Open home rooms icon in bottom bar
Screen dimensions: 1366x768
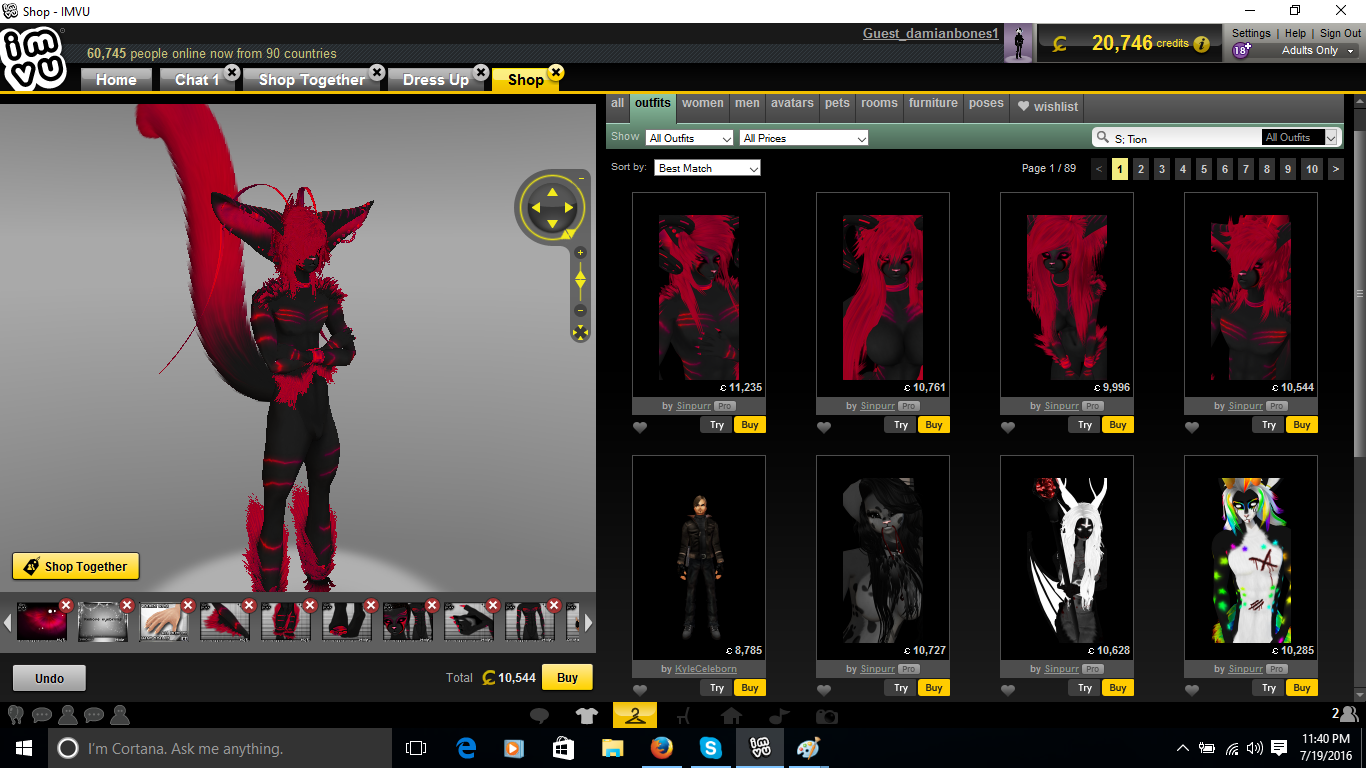[731, 715]
